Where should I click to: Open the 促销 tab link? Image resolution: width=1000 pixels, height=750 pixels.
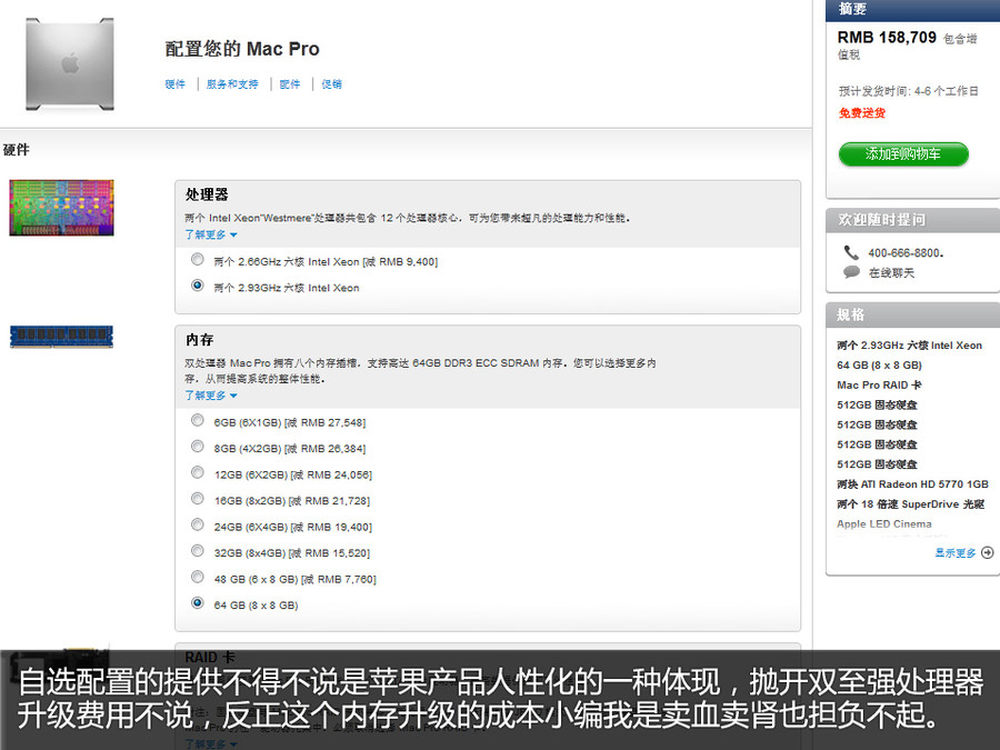(332, 84)
